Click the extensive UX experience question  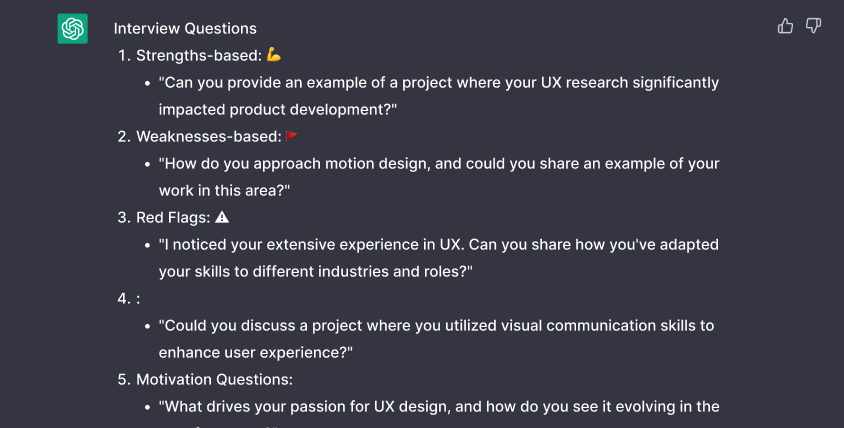click(438, 244)
